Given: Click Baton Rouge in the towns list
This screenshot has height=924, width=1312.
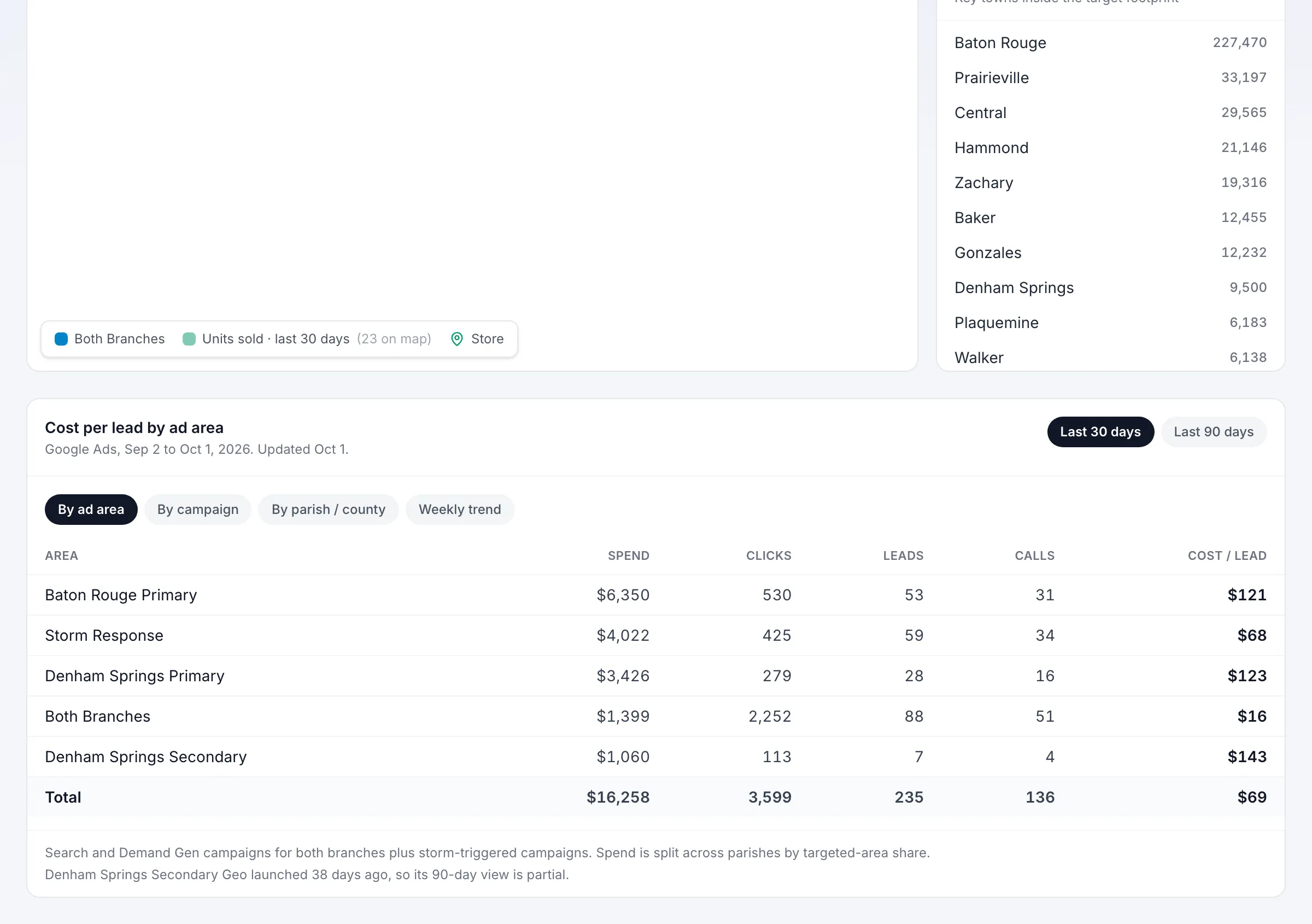Looking at the screenshot, I should 1000,43.
